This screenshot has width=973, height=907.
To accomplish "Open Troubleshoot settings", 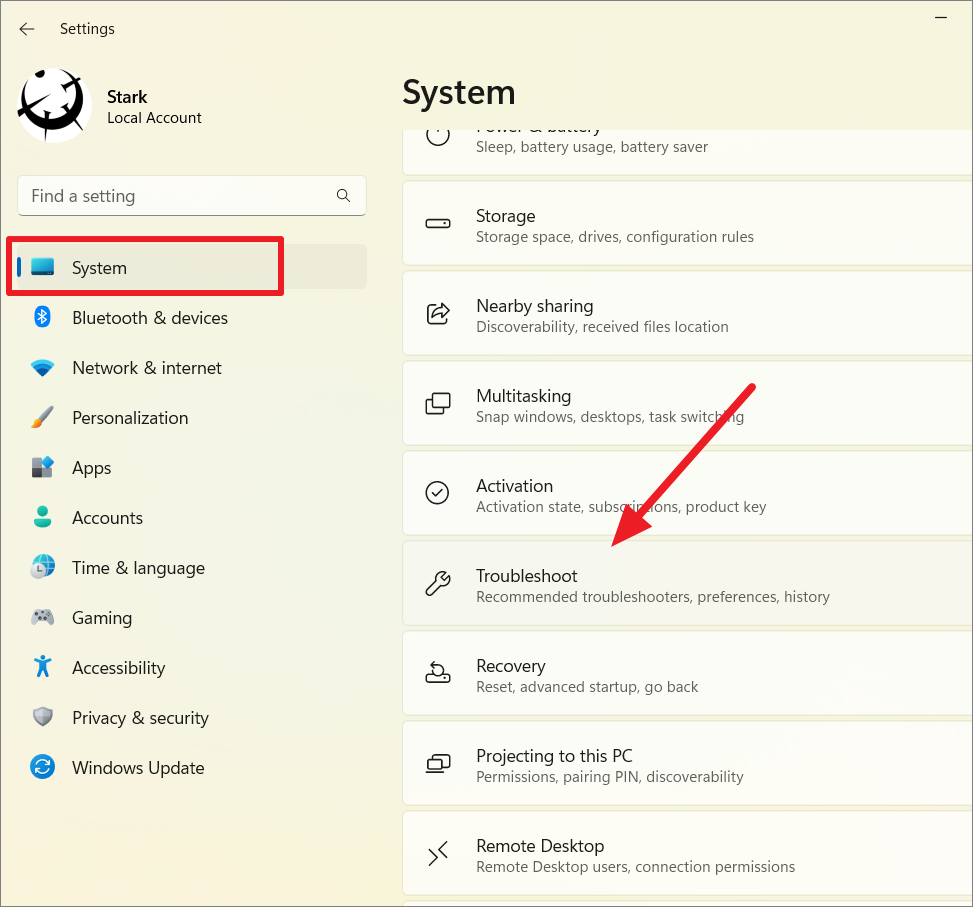I will [x=688, y=584].
